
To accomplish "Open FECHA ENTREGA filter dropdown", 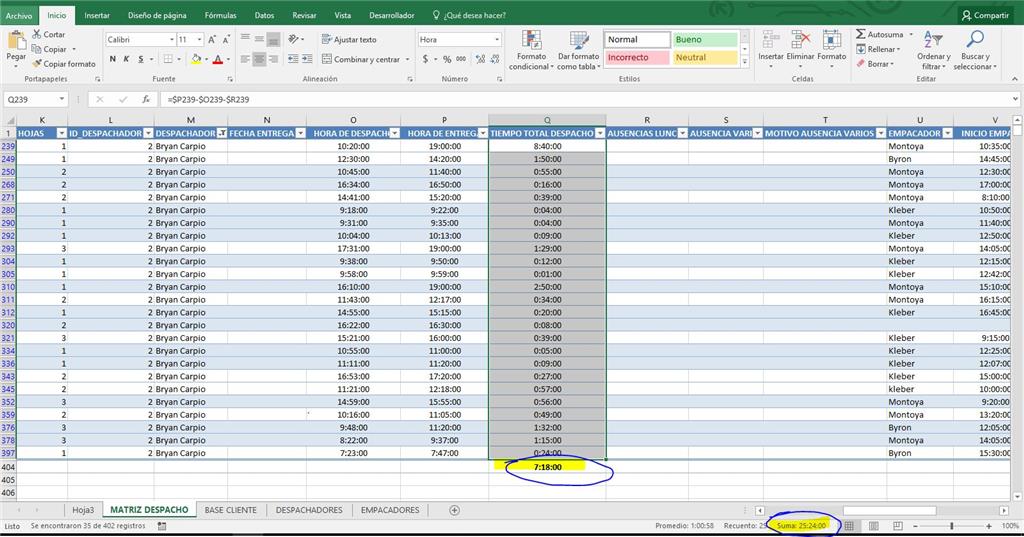I will point(300,133).
